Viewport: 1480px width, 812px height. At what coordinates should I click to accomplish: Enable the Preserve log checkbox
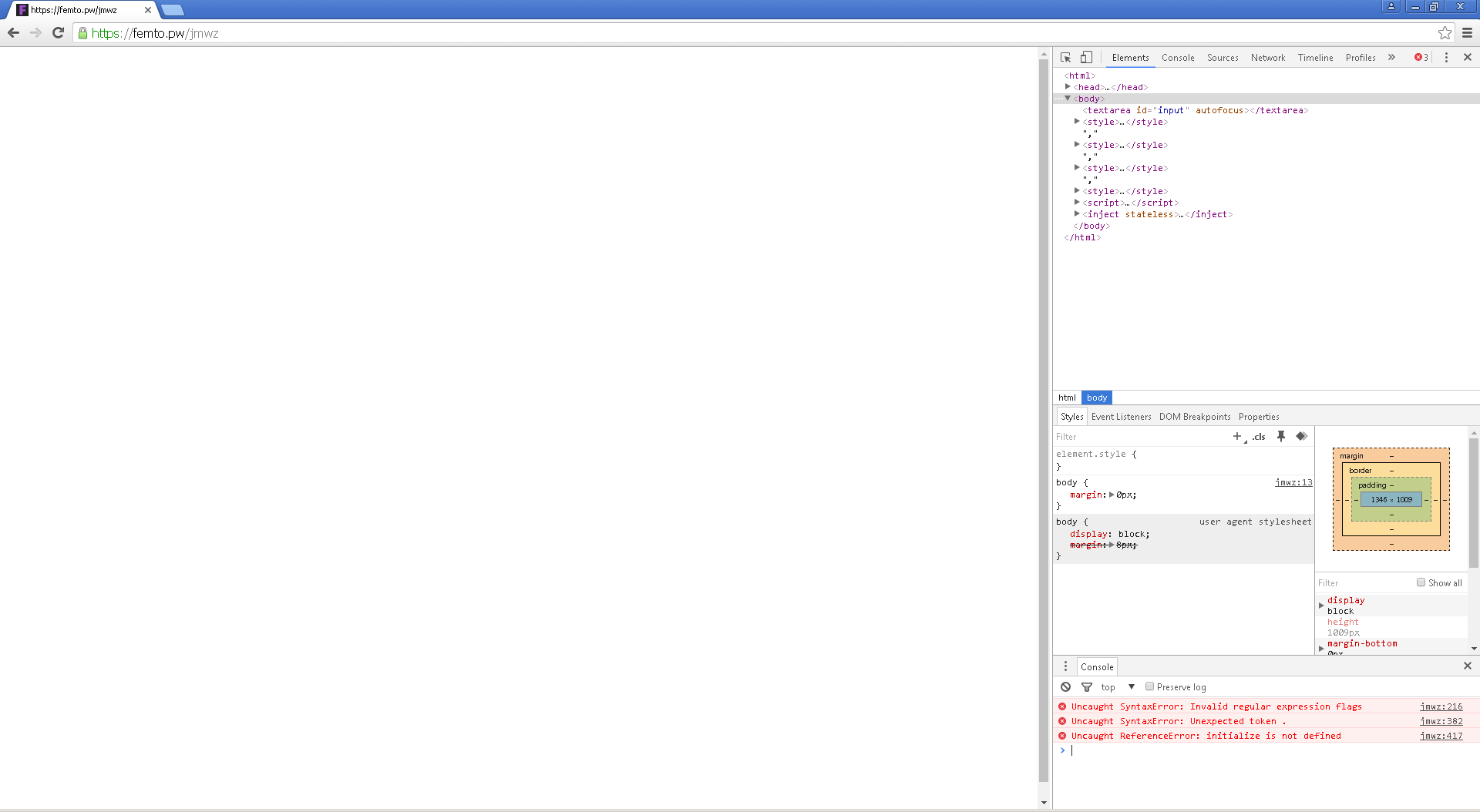[x=1149, y=686]
